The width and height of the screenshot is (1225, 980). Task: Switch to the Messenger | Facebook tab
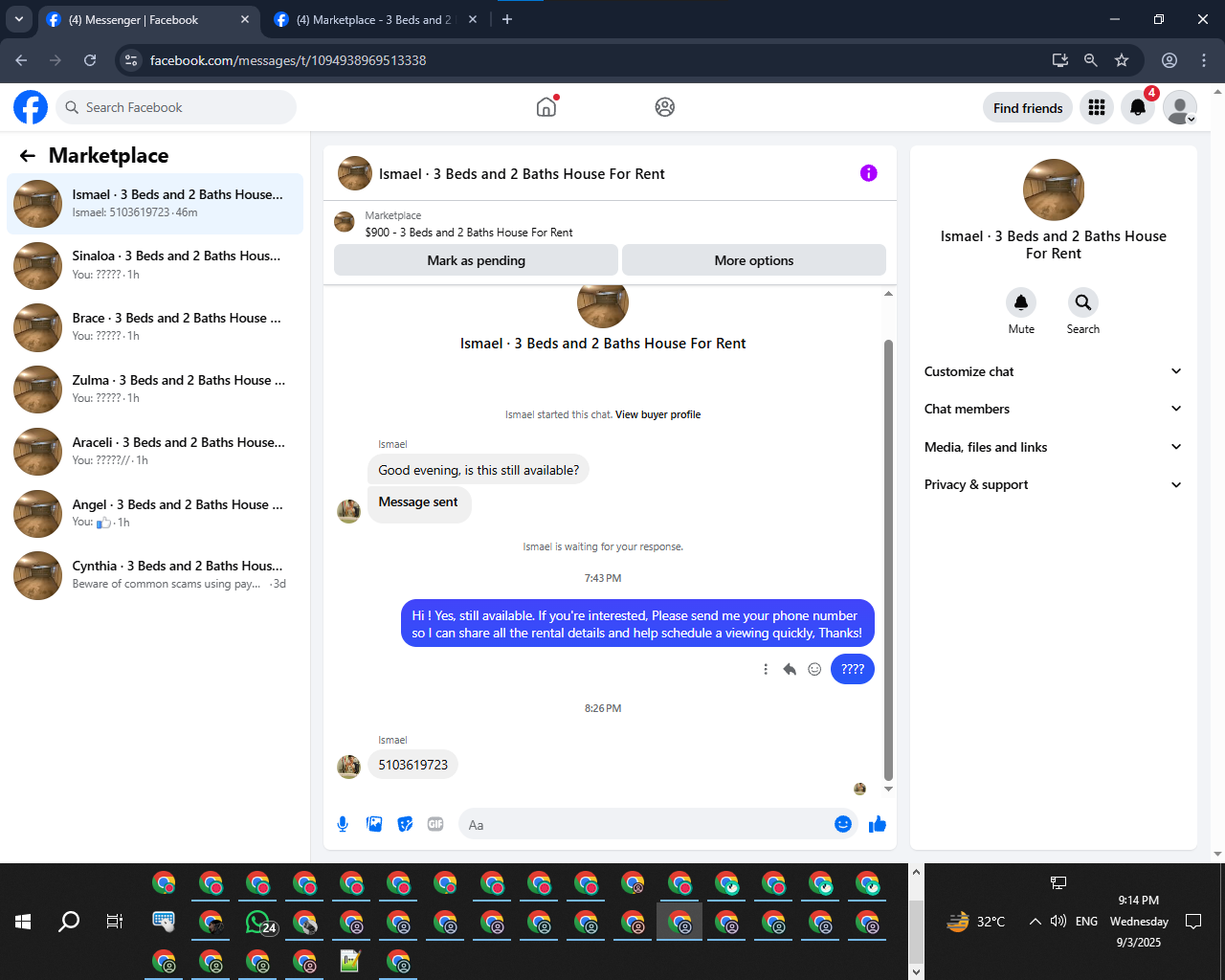tap(149, 20)
